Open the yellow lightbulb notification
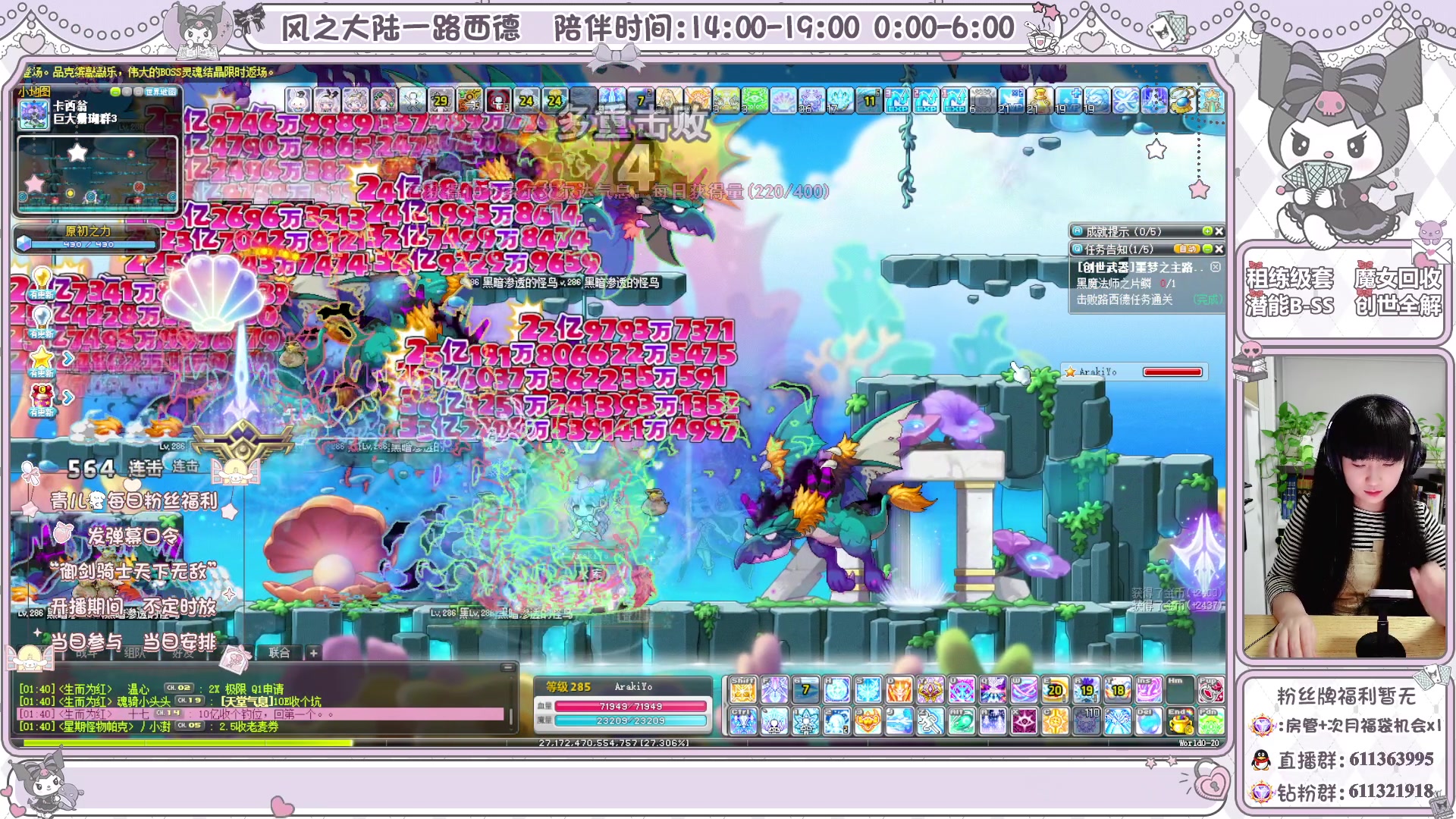 [x=42, y=282]
